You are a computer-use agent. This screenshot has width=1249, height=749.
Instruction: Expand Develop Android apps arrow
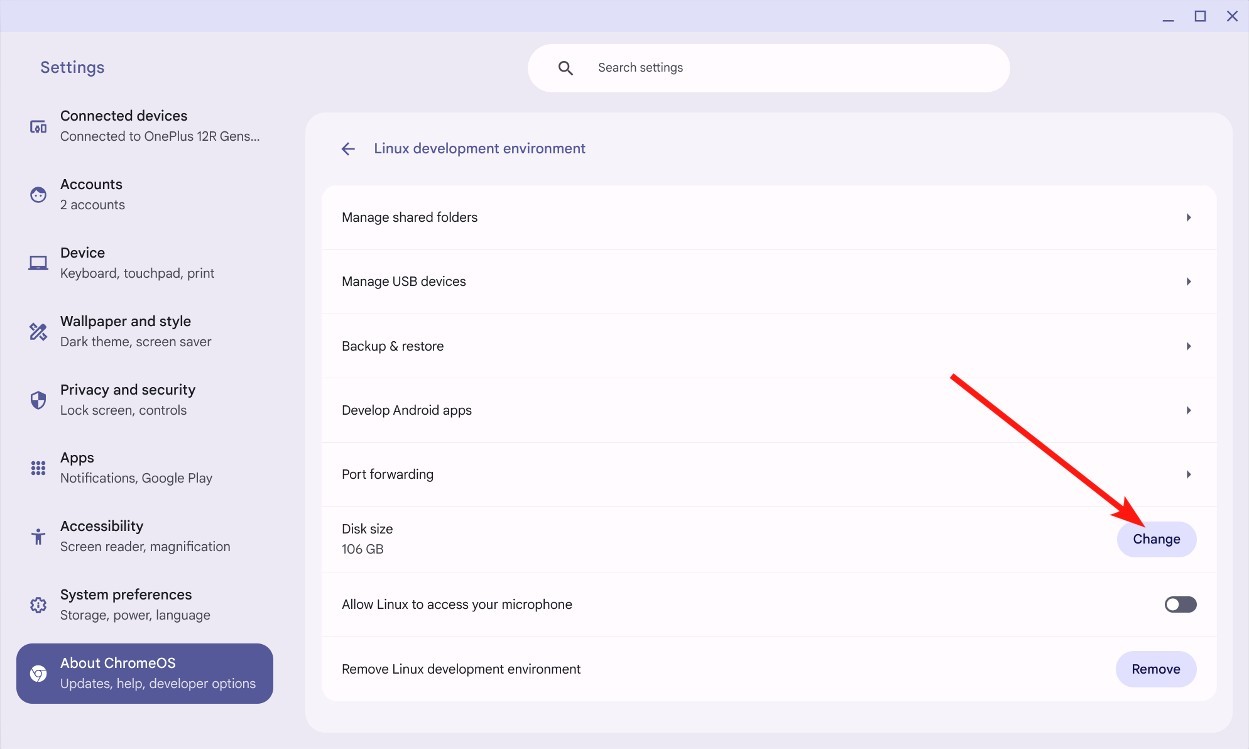(1188, 410)
